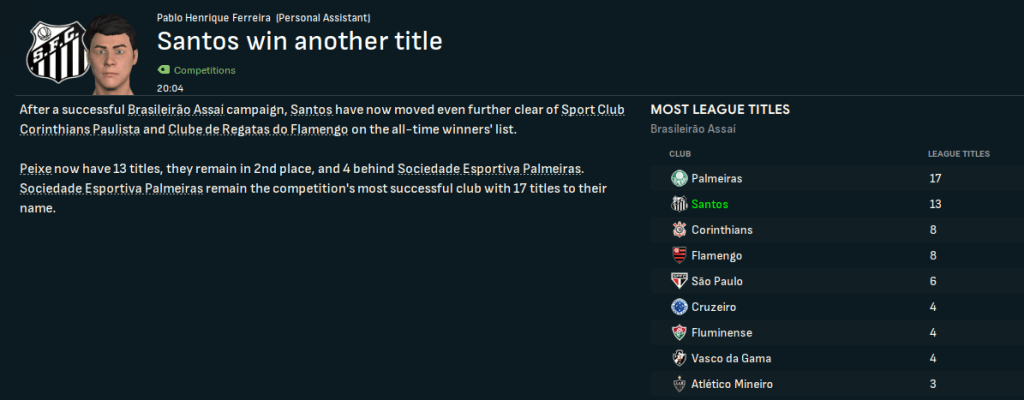Click the Club column header
The width and height of the screenshot is (1024, 400).
tap(680, 154)
